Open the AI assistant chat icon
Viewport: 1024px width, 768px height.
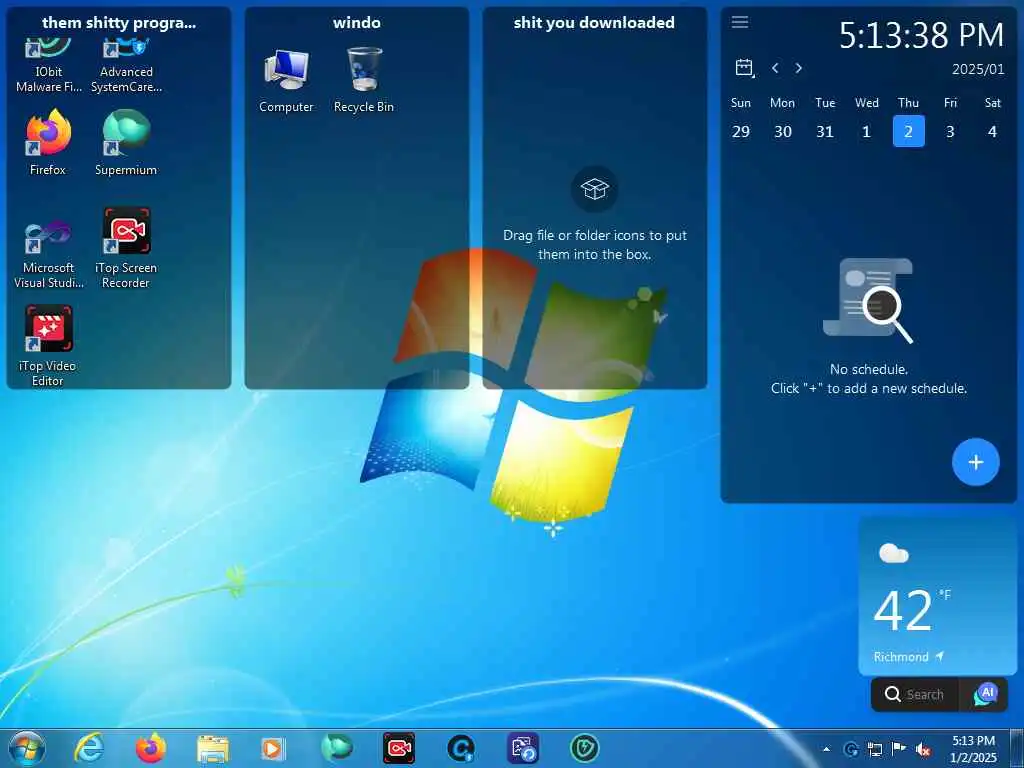[985, 694]
